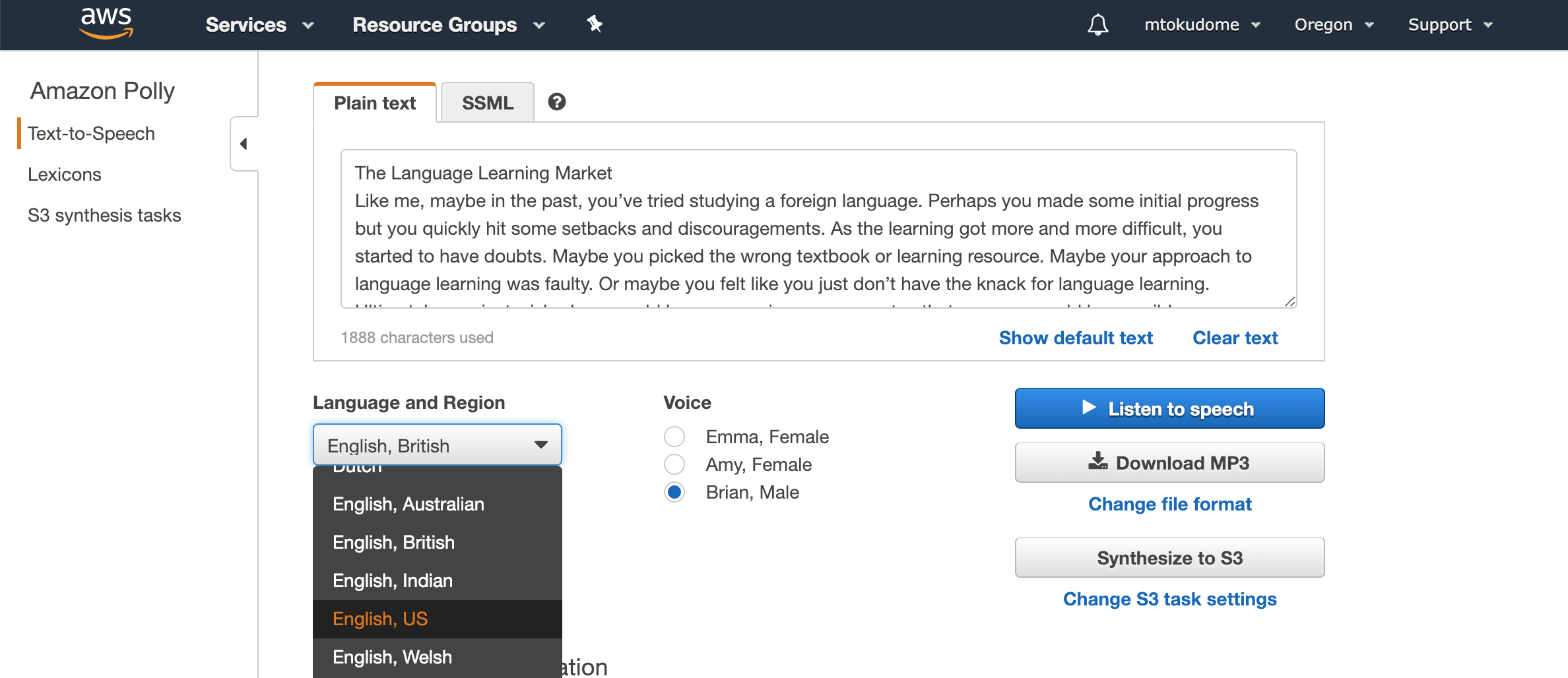
Task: Switch to the Plain text tab
Action: pyautogui.click(x=375, y=103)
